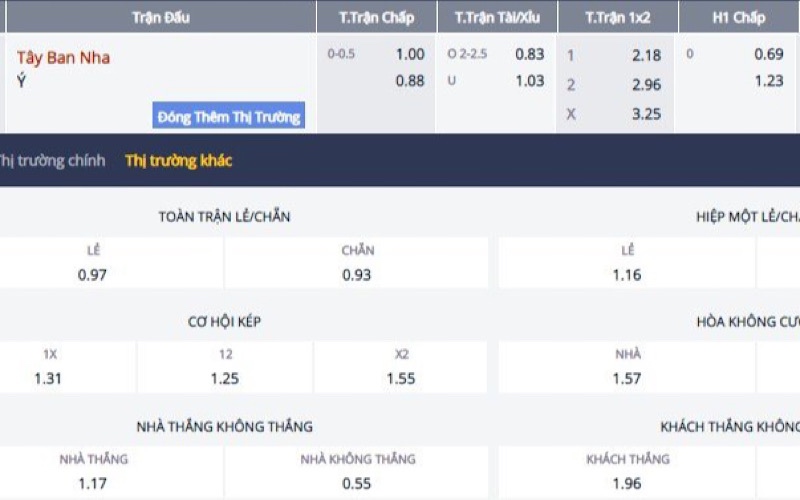Image resolution: width=800 pixels, height=500 pixels.
Task: Select H1 Chấp odds 0.69
Action: click(768, 55)
